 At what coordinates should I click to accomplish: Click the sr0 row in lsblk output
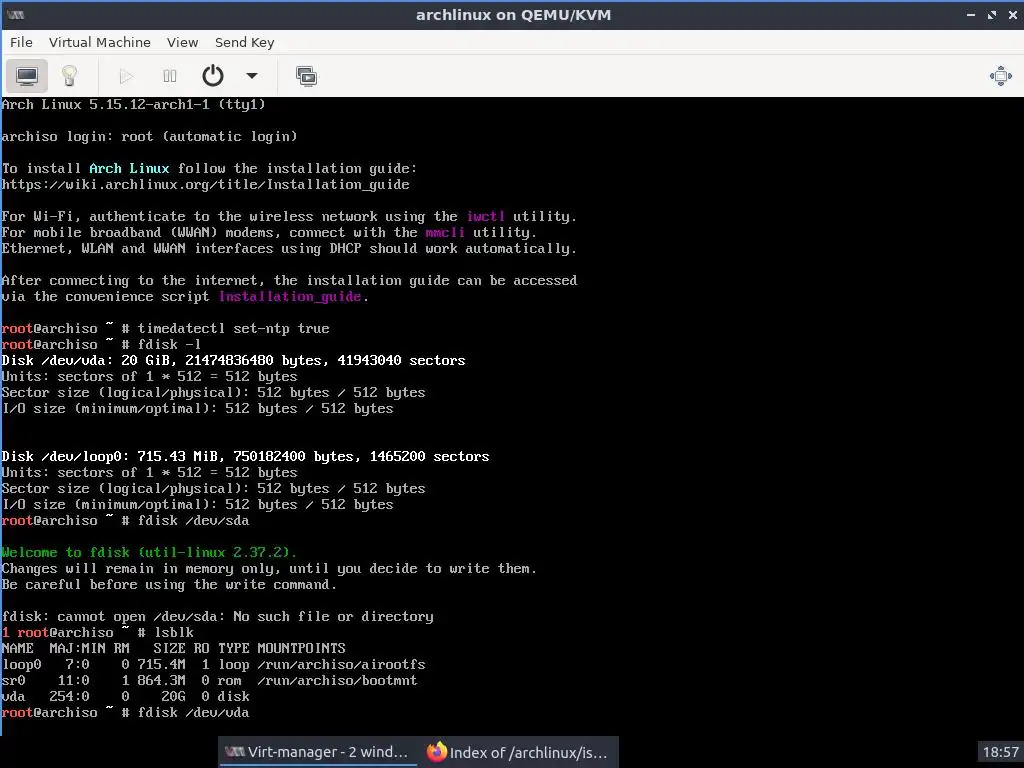(210, 680)
